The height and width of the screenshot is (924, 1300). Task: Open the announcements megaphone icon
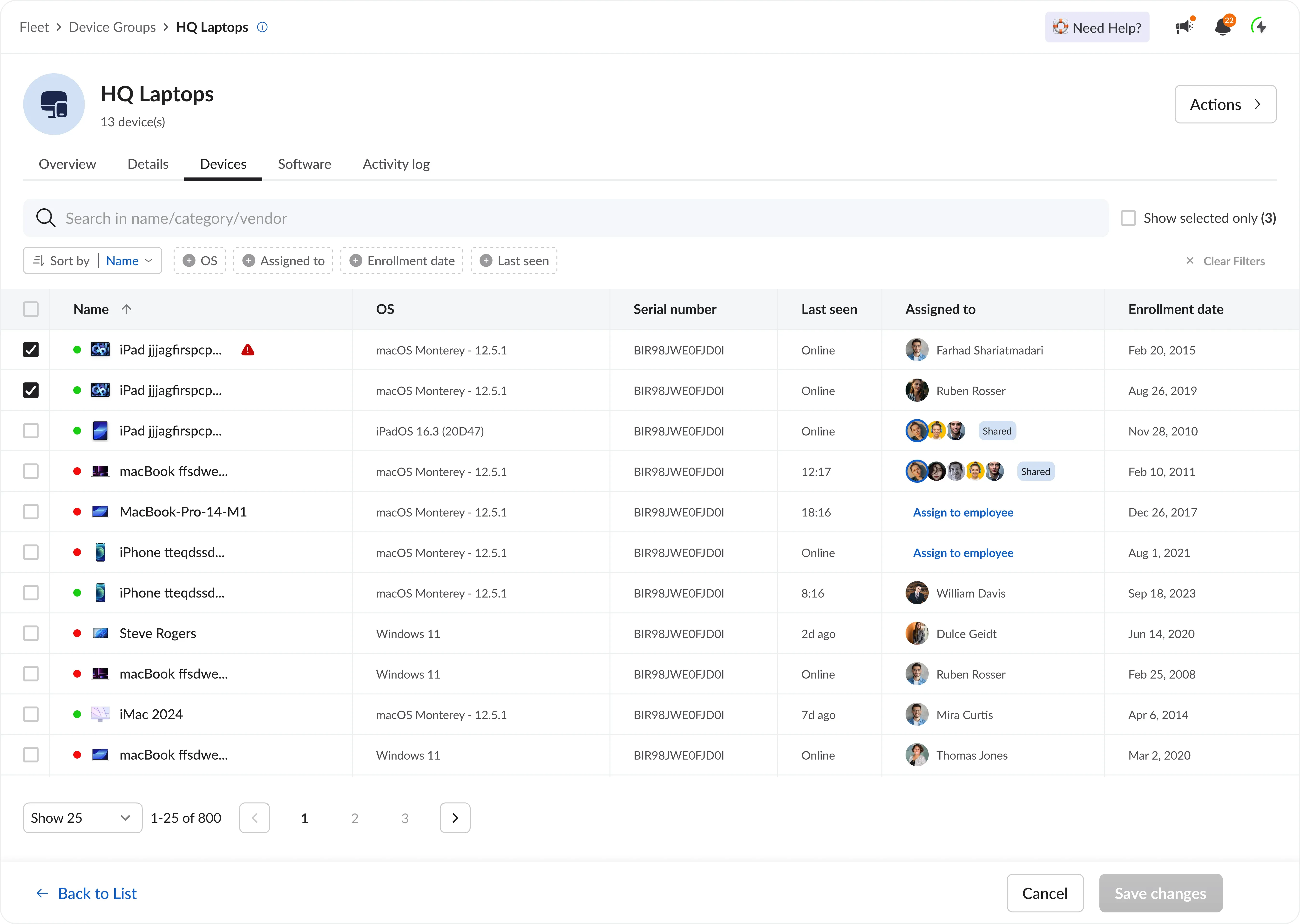1185,26
